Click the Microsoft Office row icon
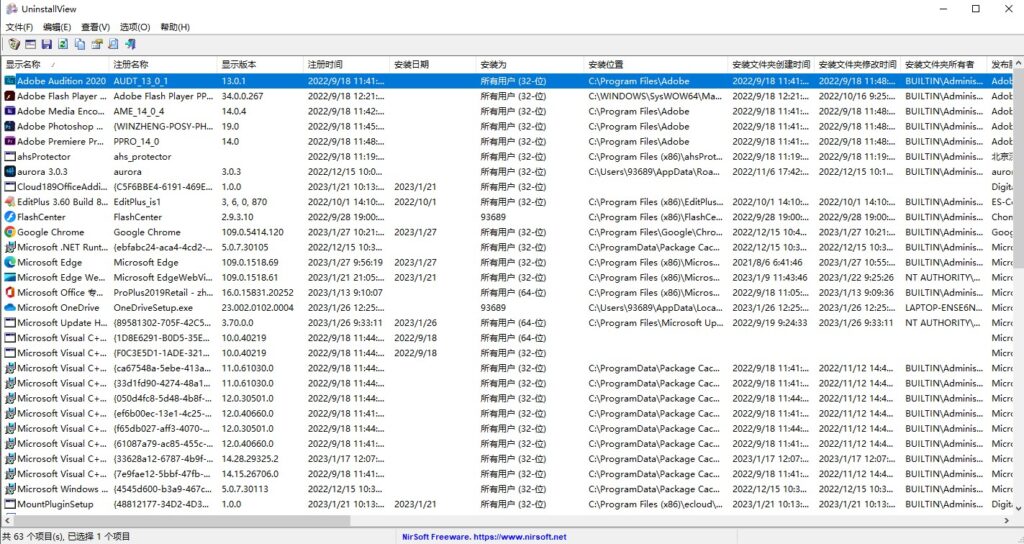The height and width of the screenshot is (544, 1024). (10, 293)
